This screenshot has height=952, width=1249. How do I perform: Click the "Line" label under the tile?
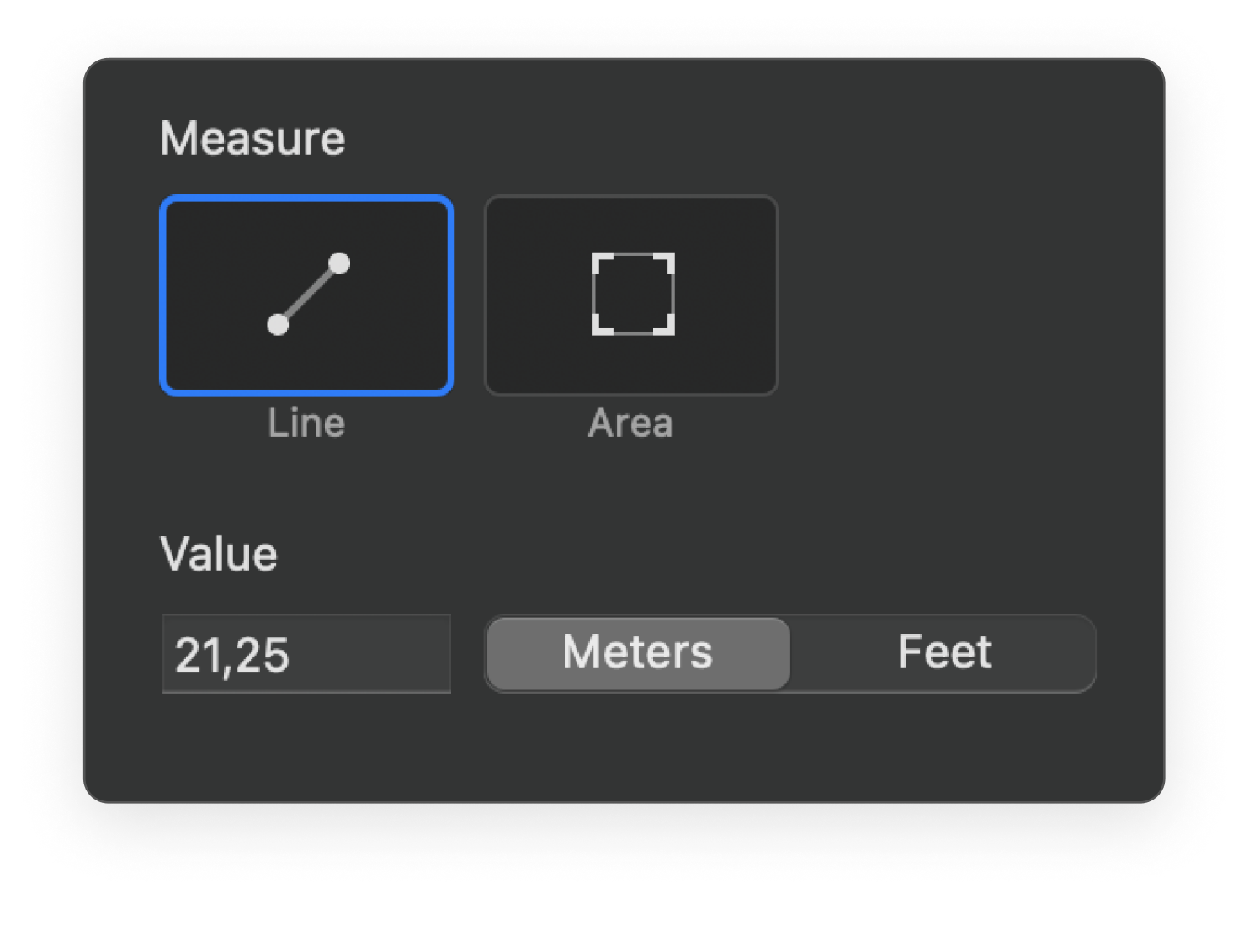point(306,423)
